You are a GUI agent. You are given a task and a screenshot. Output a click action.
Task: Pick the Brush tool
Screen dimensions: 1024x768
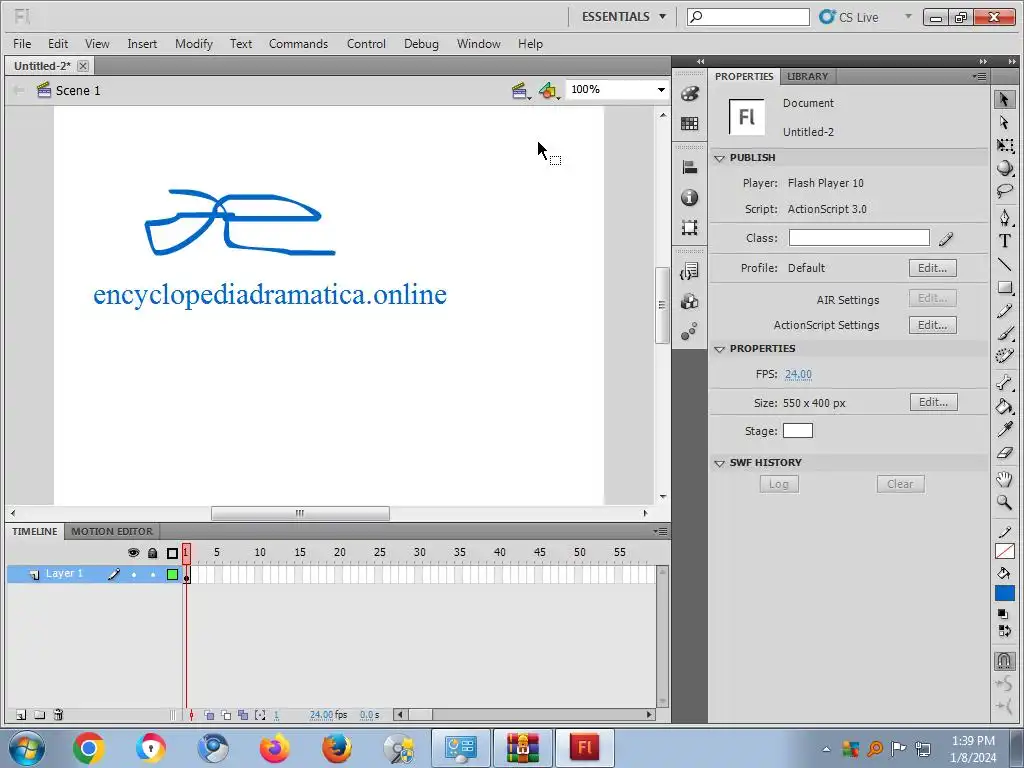pos(1004,334)
